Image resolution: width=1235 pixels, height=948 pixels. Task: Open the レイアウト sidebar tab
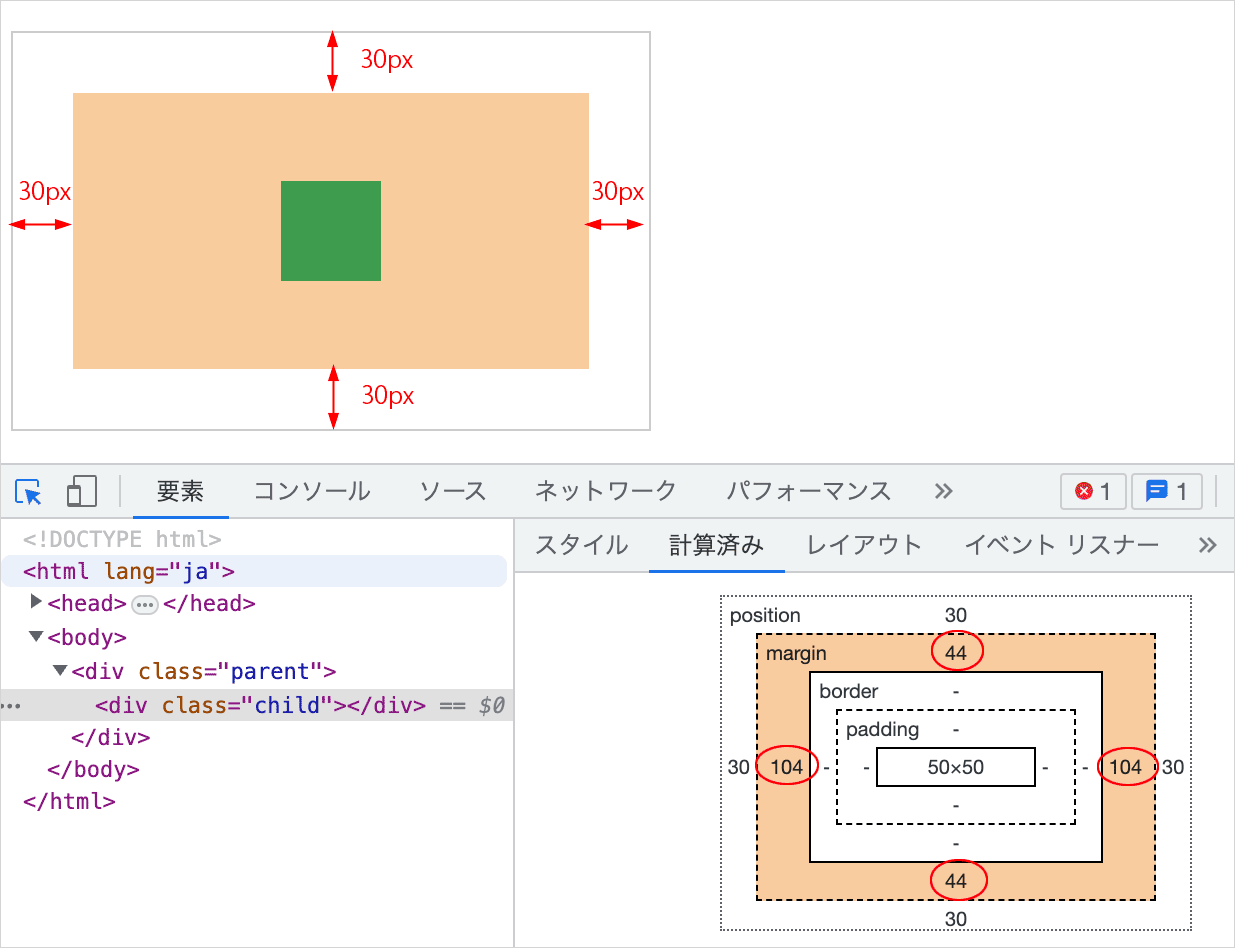(x=864, y=545)
